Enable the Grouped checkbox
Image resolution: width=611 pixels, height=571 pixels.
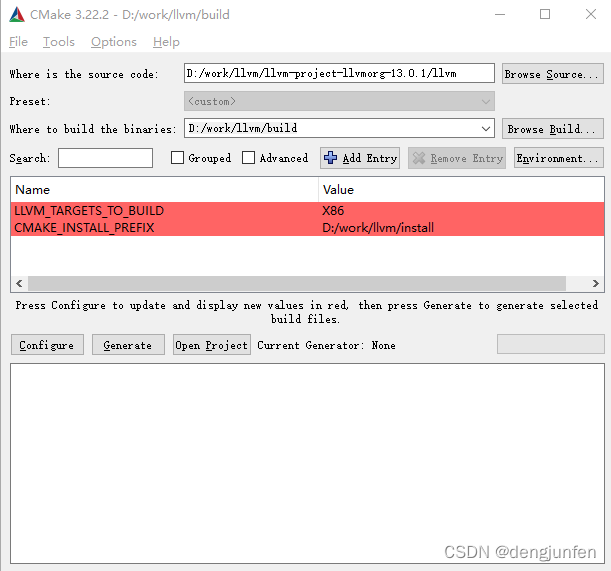(177, 158)
